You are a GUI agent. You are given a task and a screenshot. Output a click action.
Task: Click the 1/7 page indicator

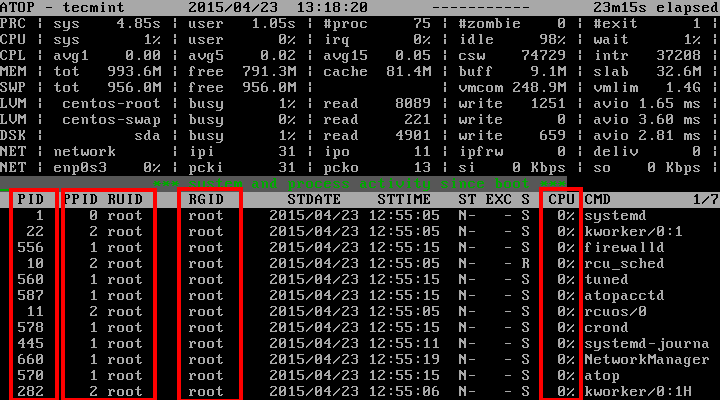(x=705, y=199)
